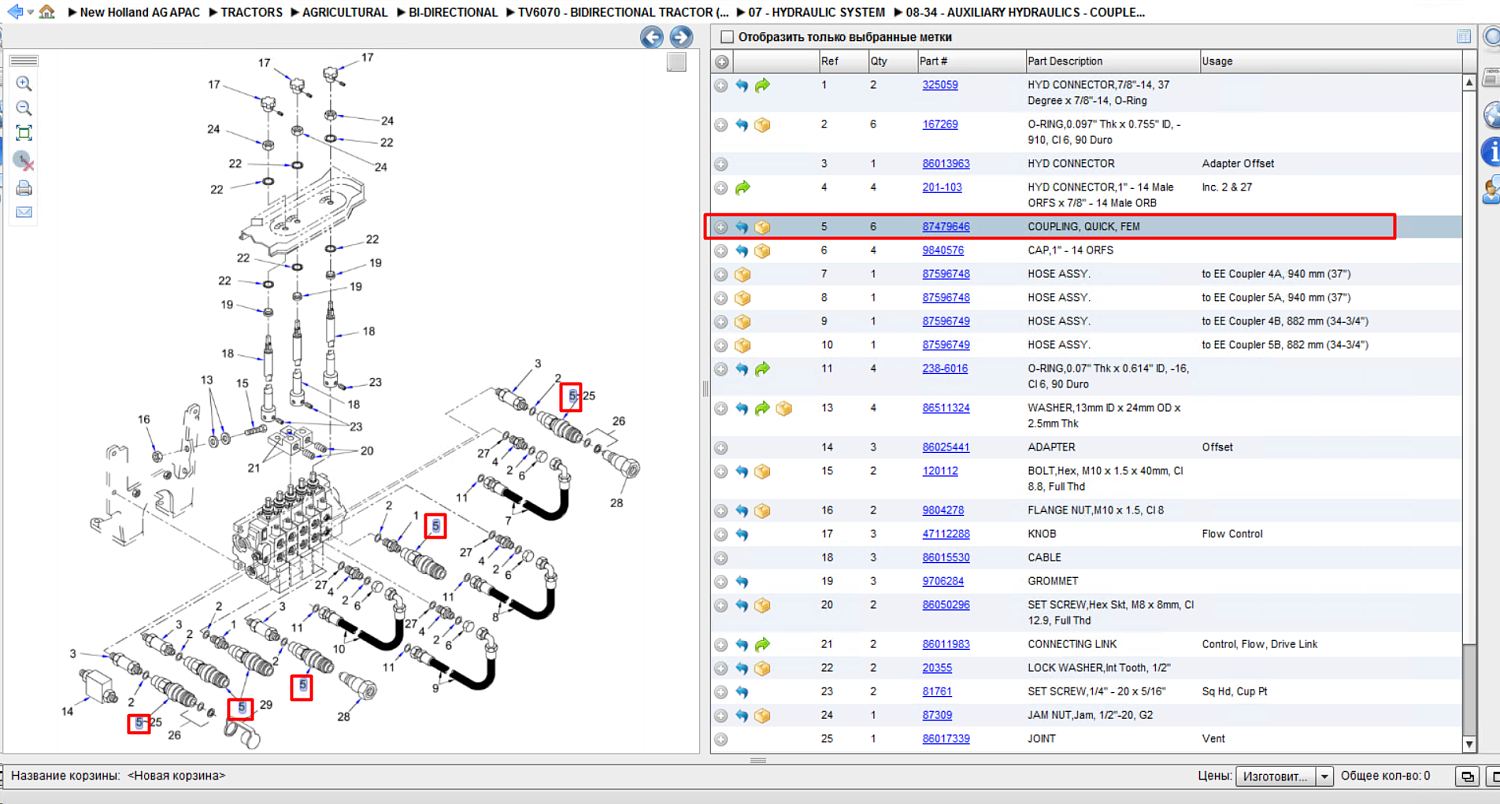The width and height of the screenshot is (1500, 804).
Task: Click the blue arrow for GROMMET row
Action: pyautogui.click(x=742, y=582)
